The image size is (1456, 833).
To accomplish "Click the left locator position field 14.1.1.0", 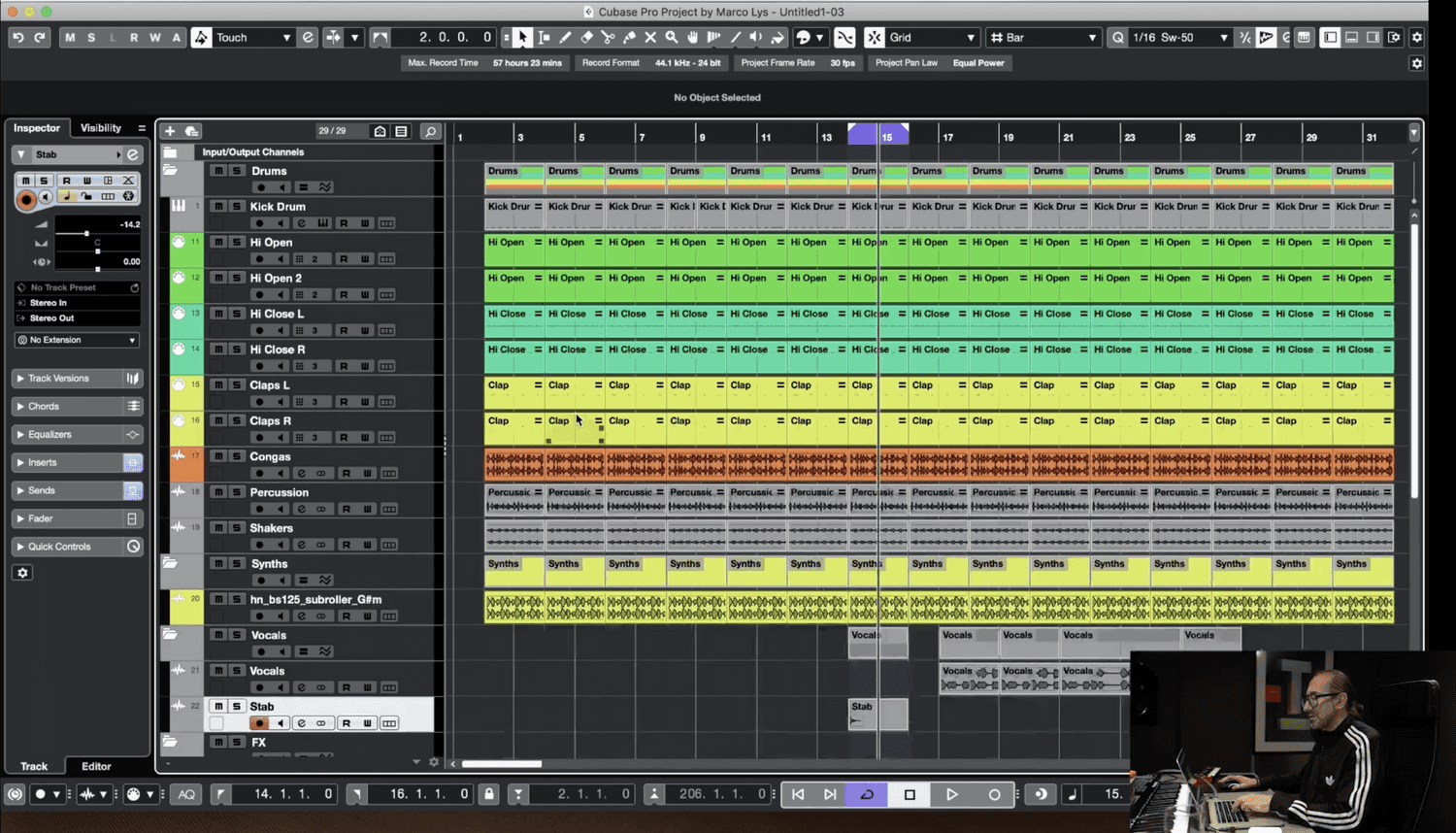I will click(283, 794).
